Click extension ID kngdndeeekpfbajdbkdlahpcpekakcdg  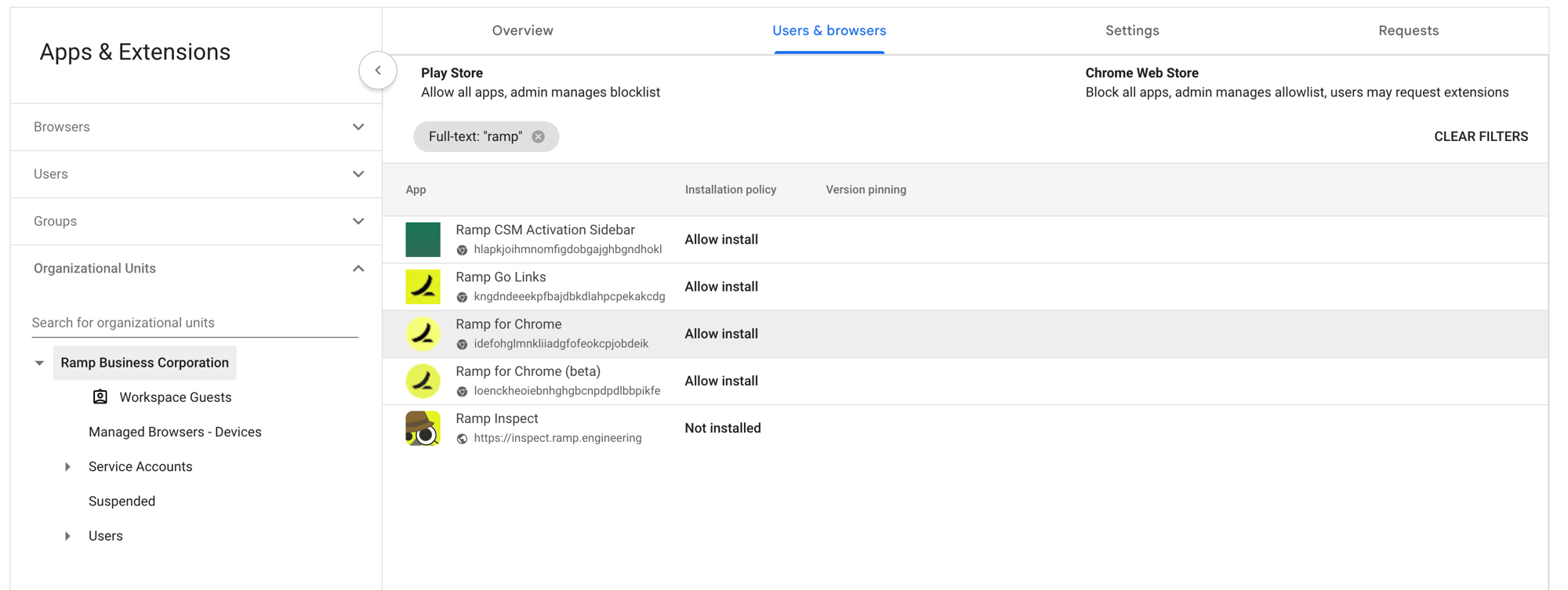coord(569,296)
